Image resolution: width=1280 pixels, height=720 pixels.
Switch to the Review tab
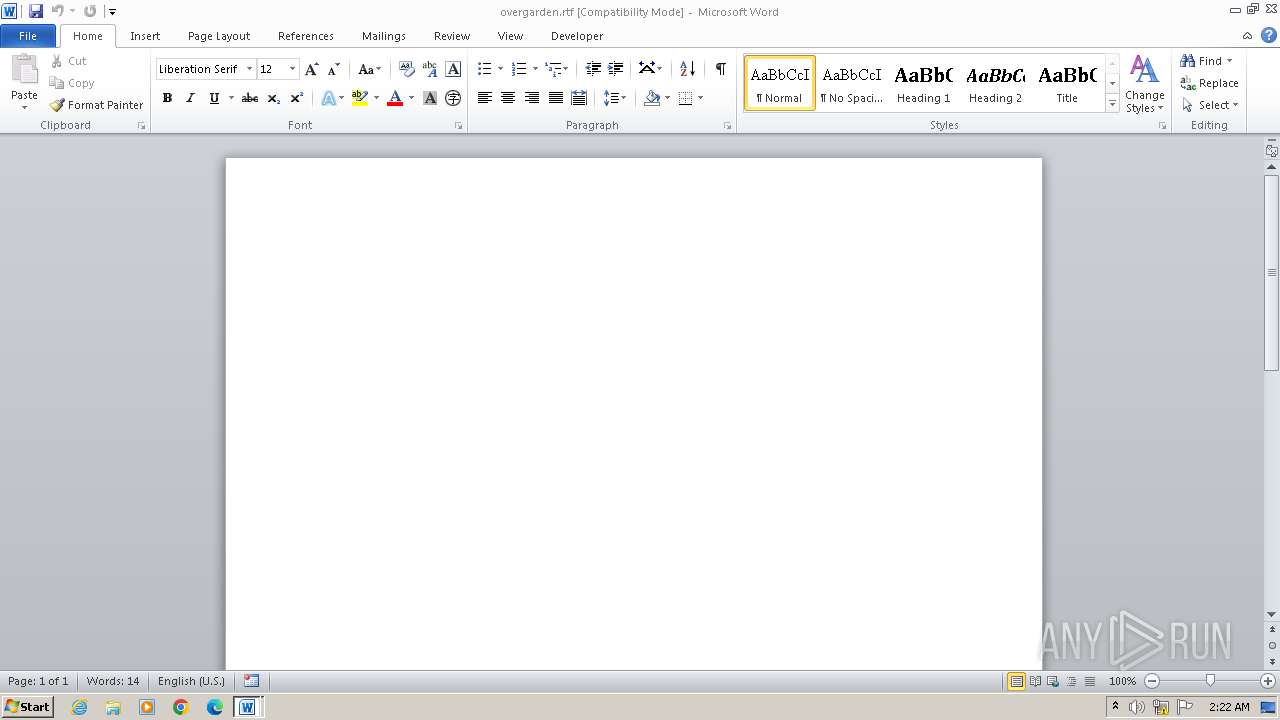452,36
